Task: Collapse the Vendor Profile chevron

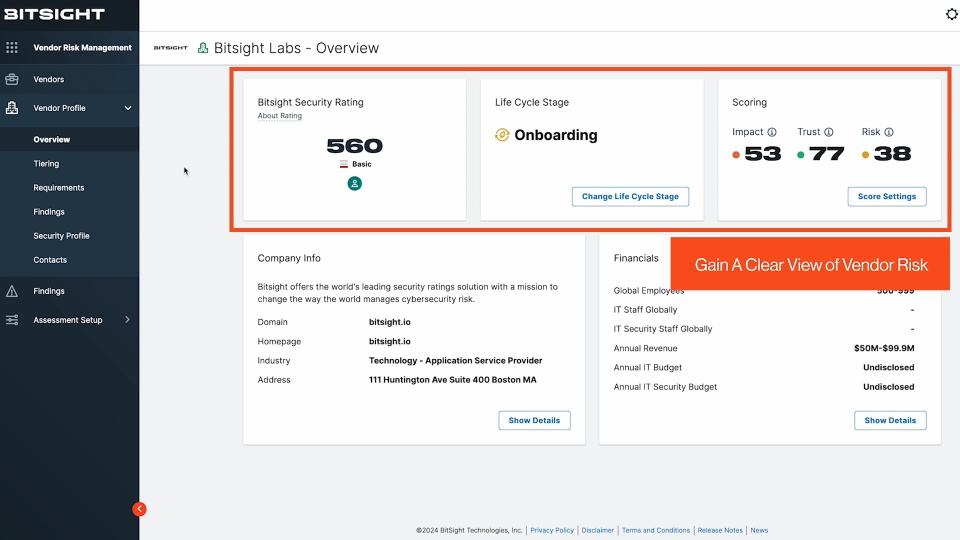Action: 127,108
